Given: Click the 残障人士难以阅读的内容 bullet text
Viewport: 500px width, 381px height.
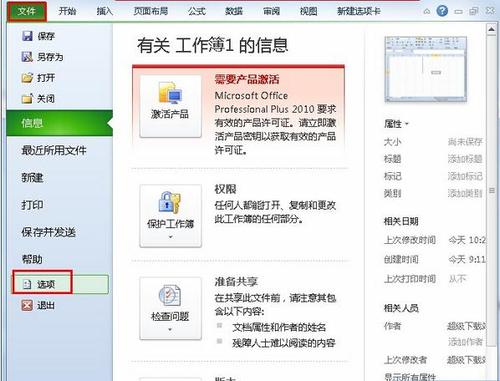Looking at the screenshot, I should [284, 343].
